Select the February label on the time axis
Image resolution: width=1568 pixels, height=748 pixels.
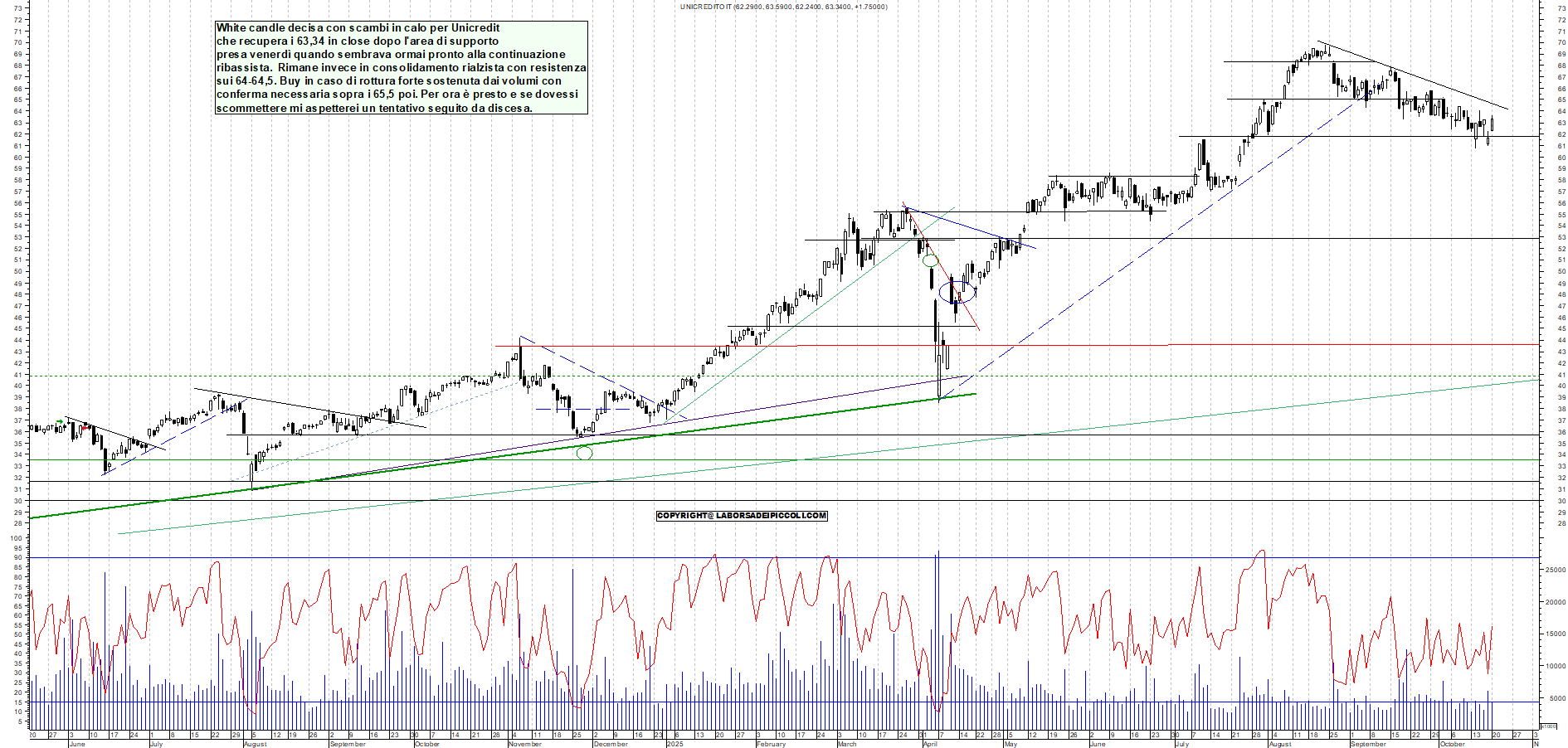(771, 744)
